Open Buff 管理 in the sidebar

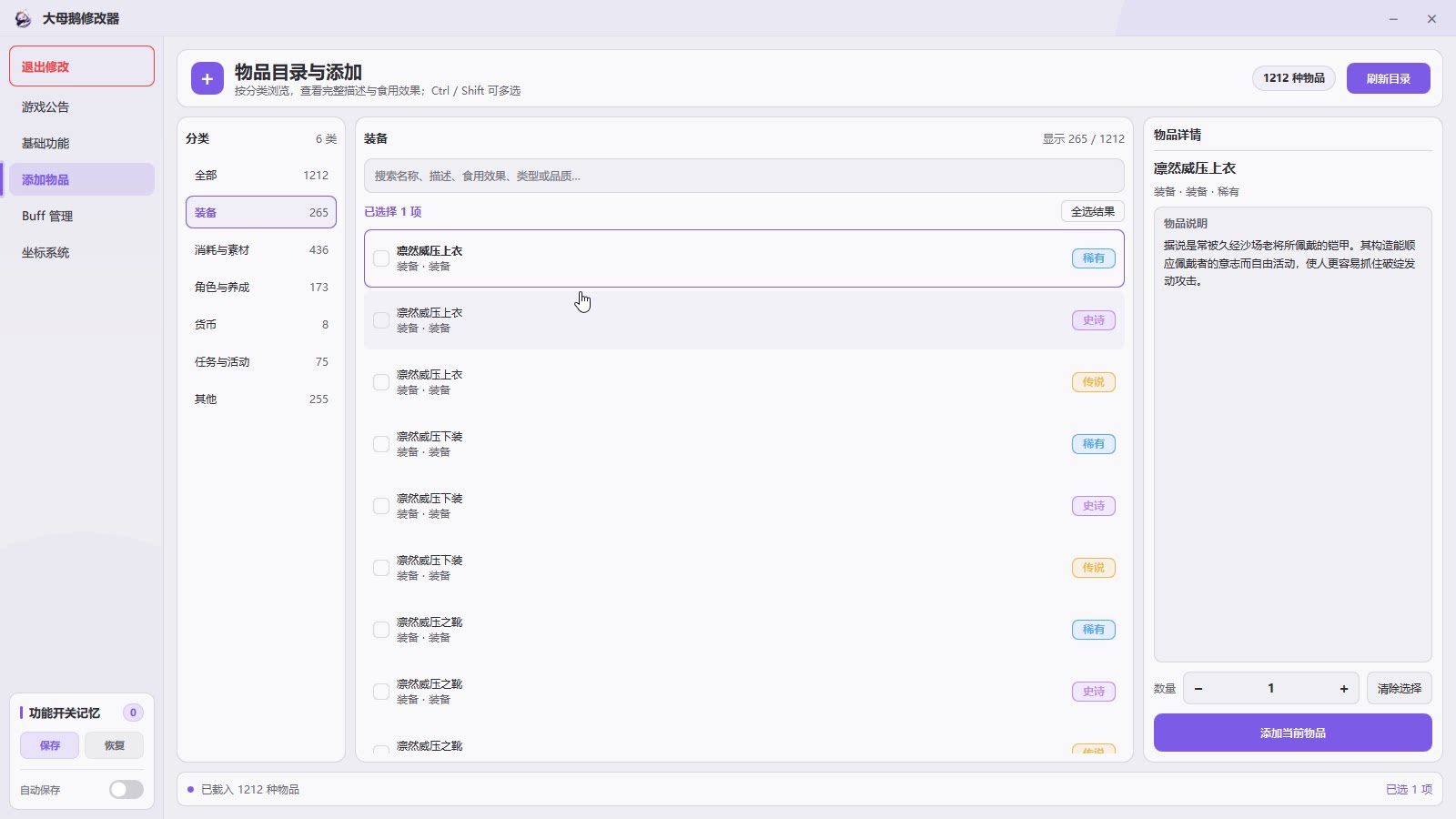(82, 216)
